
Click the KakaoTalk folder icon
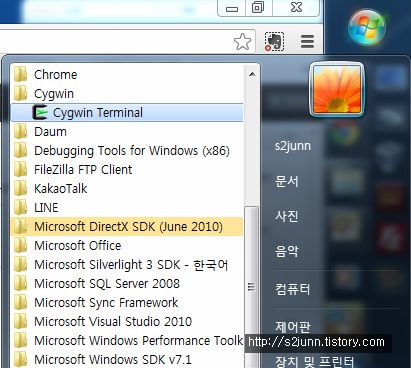21,188
